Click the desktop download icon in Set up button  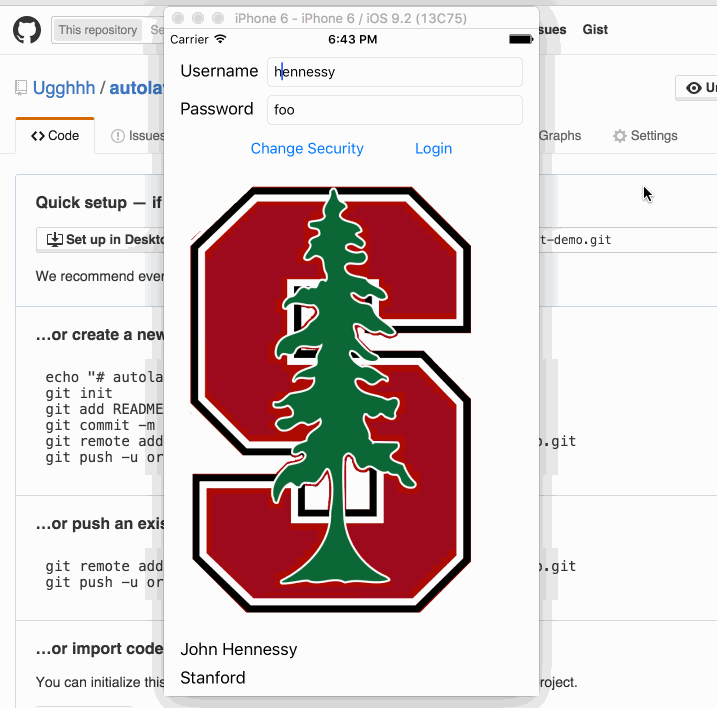[x=55, y=239]
